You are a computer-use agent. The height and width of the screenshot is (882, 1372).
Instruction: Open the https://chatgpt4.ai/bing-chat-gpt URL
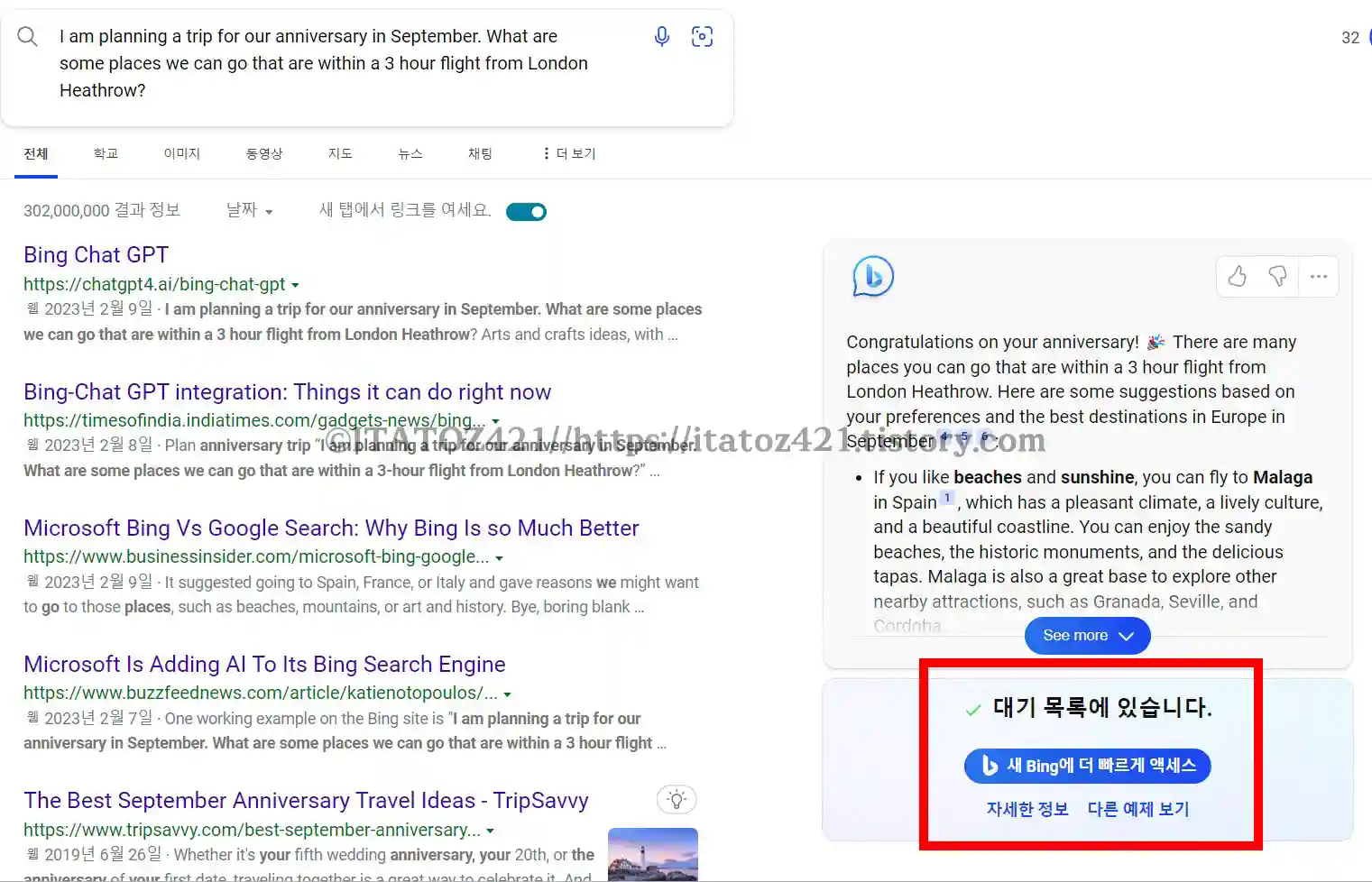[154, 284]
